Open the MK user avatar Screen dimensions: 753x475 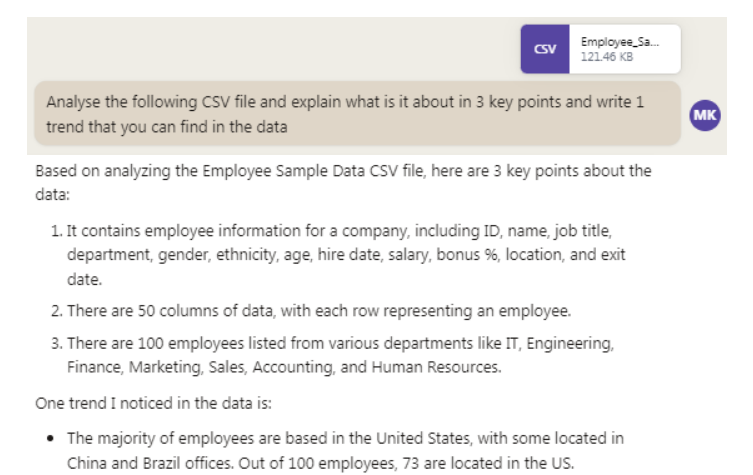tap(705, 115)
